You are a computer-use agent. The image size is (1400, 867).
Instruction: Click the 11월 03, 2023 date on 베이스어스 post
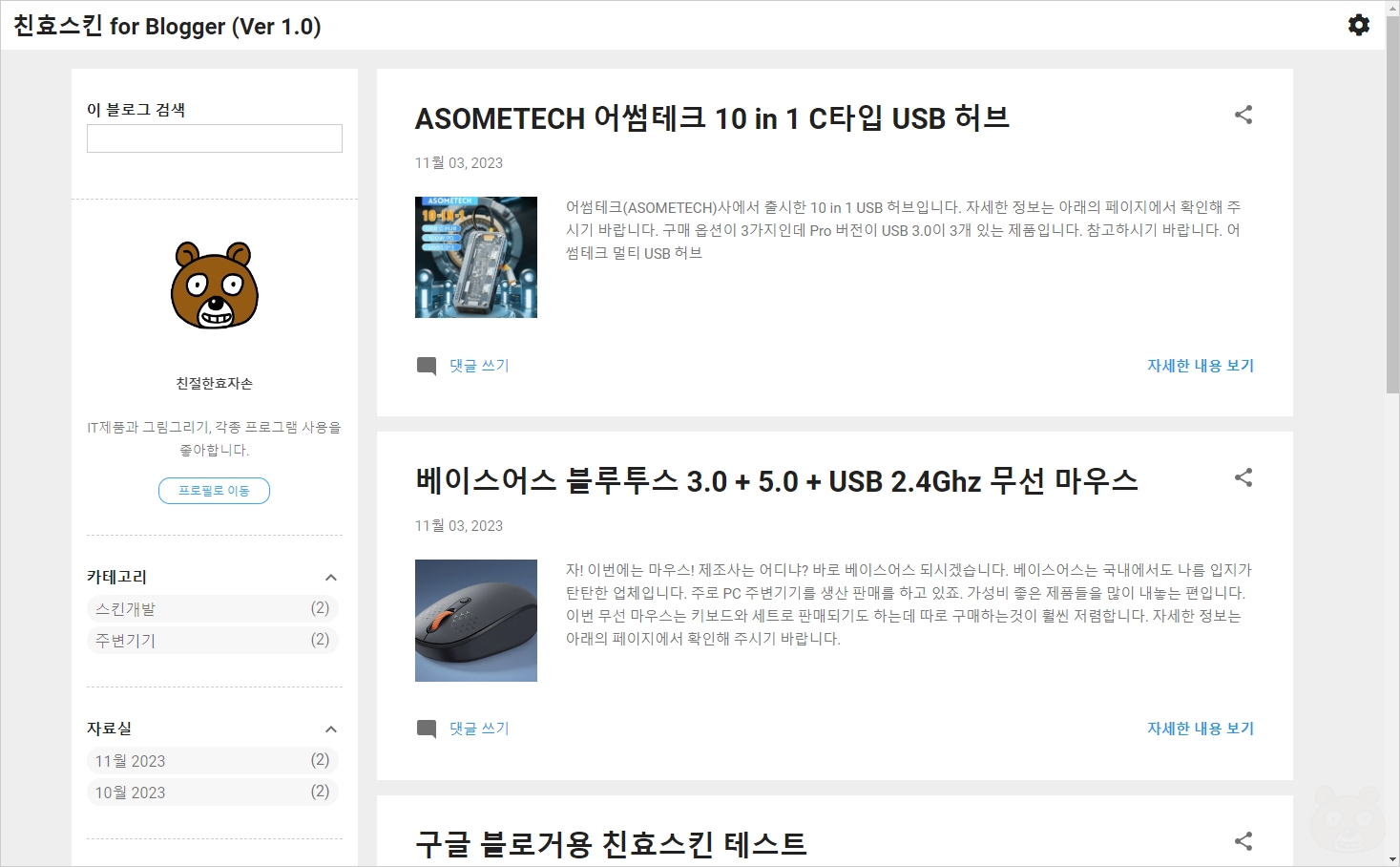tap(459, 526)
